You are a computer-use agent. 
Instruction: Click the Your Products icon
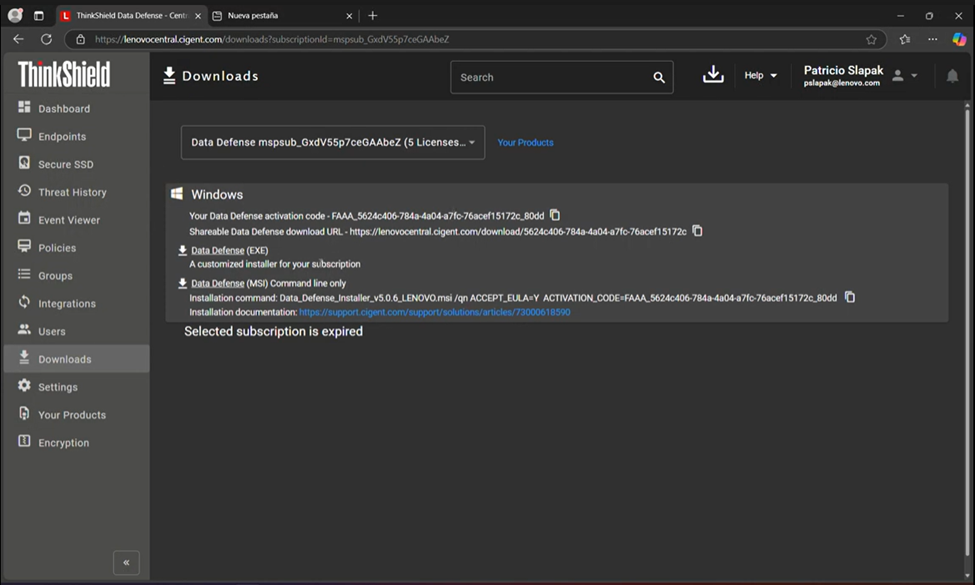24,413
